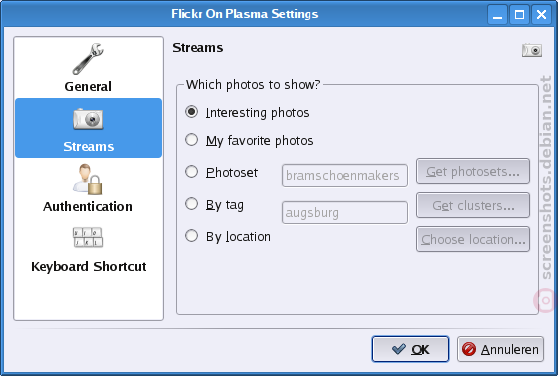Switch to the Authentication label tab
This screenshot has width=558, height=376.
(88, 206)
